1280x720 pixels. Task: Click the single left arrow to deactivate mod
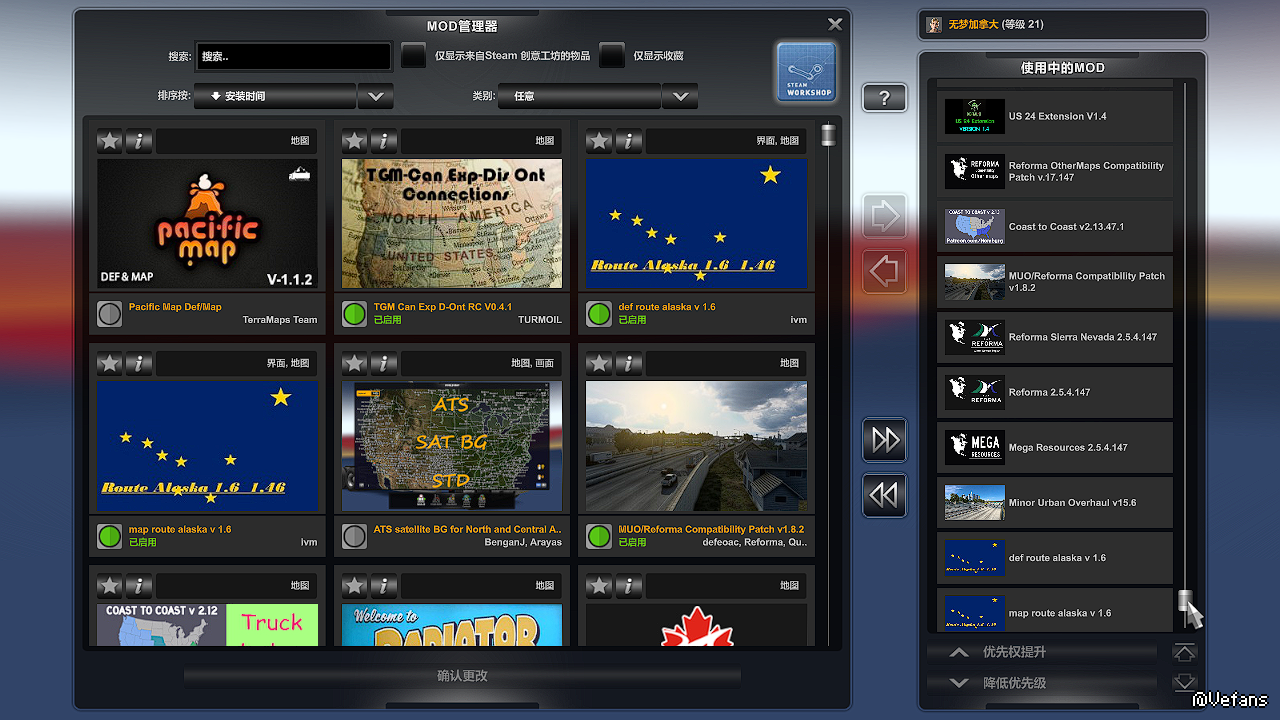[885, 271]
